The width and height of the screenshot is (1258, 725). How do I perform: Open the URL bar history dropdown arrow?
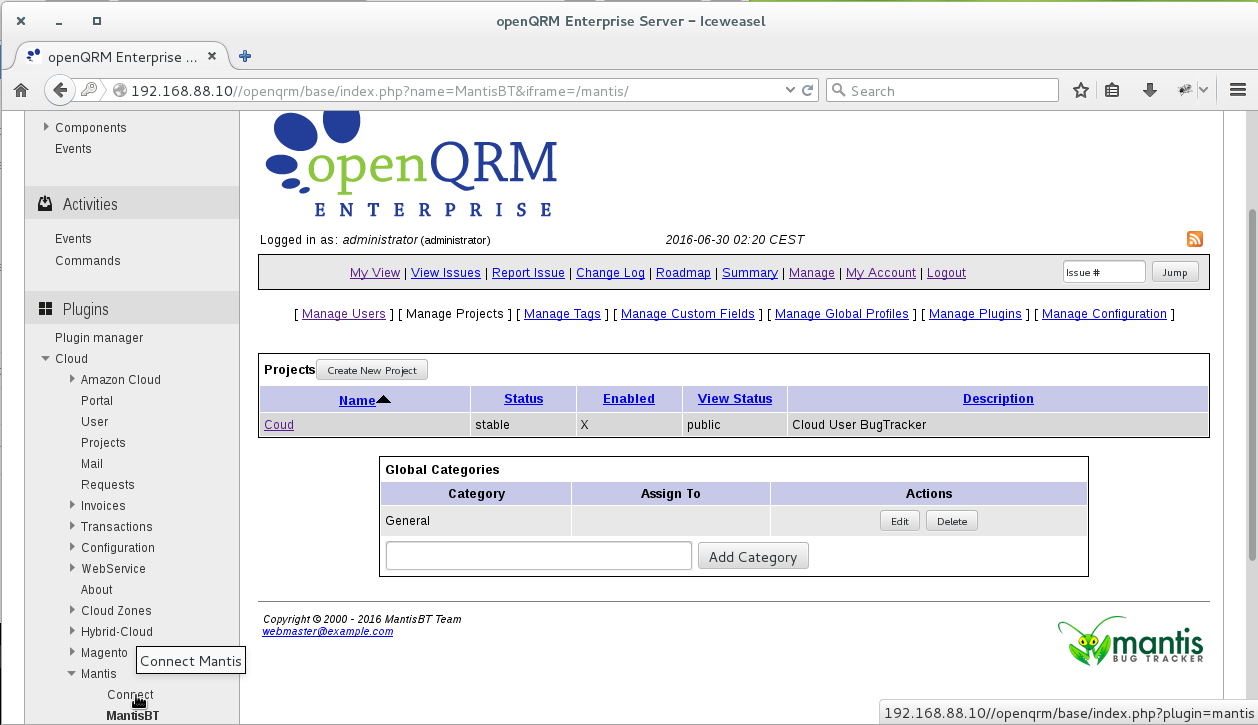pos(792,90)
